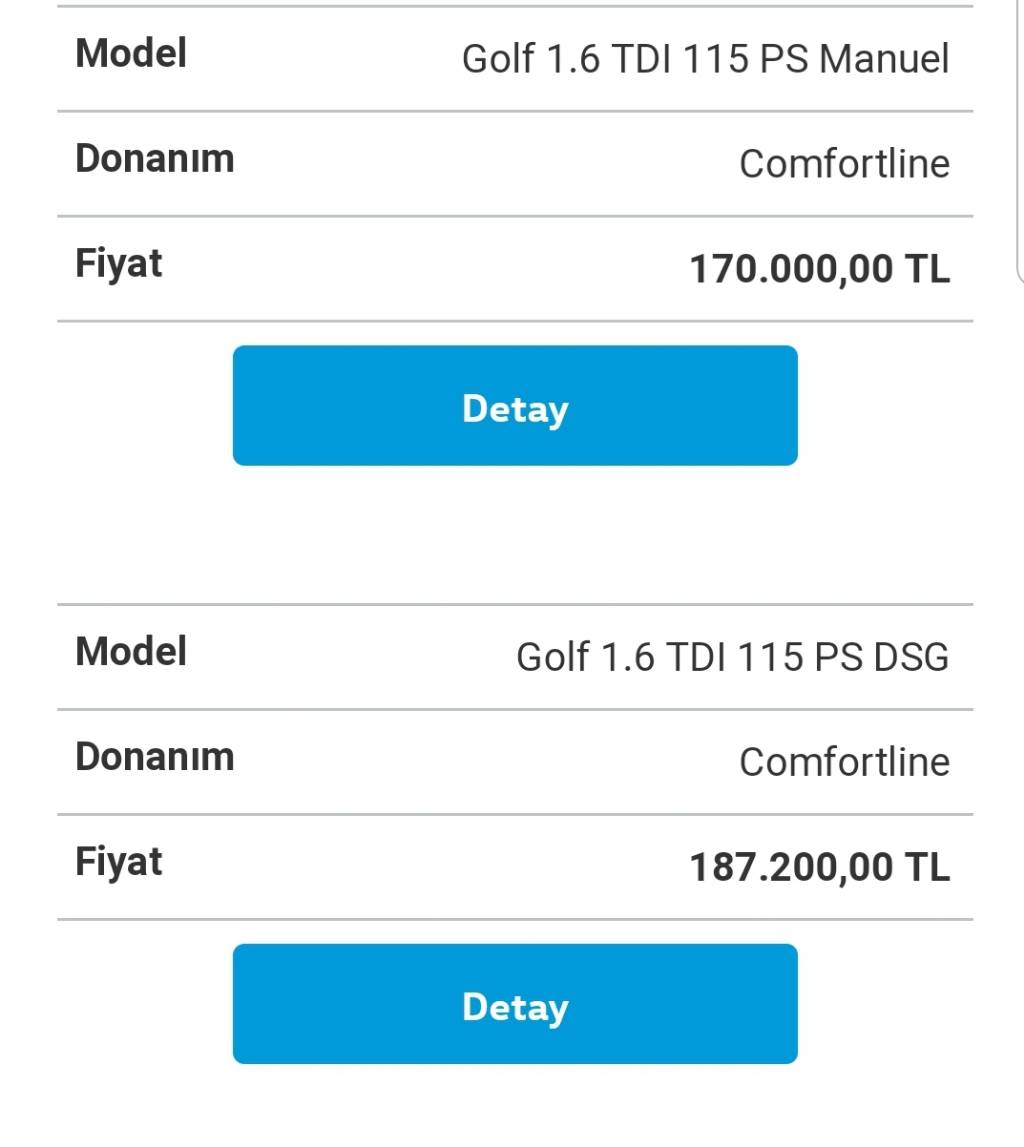The width and height of the screenshot is (1024, 1147).
Task: Click the Fiyat label beside 187.200,00 TL
Action: (x=118, y=863)
